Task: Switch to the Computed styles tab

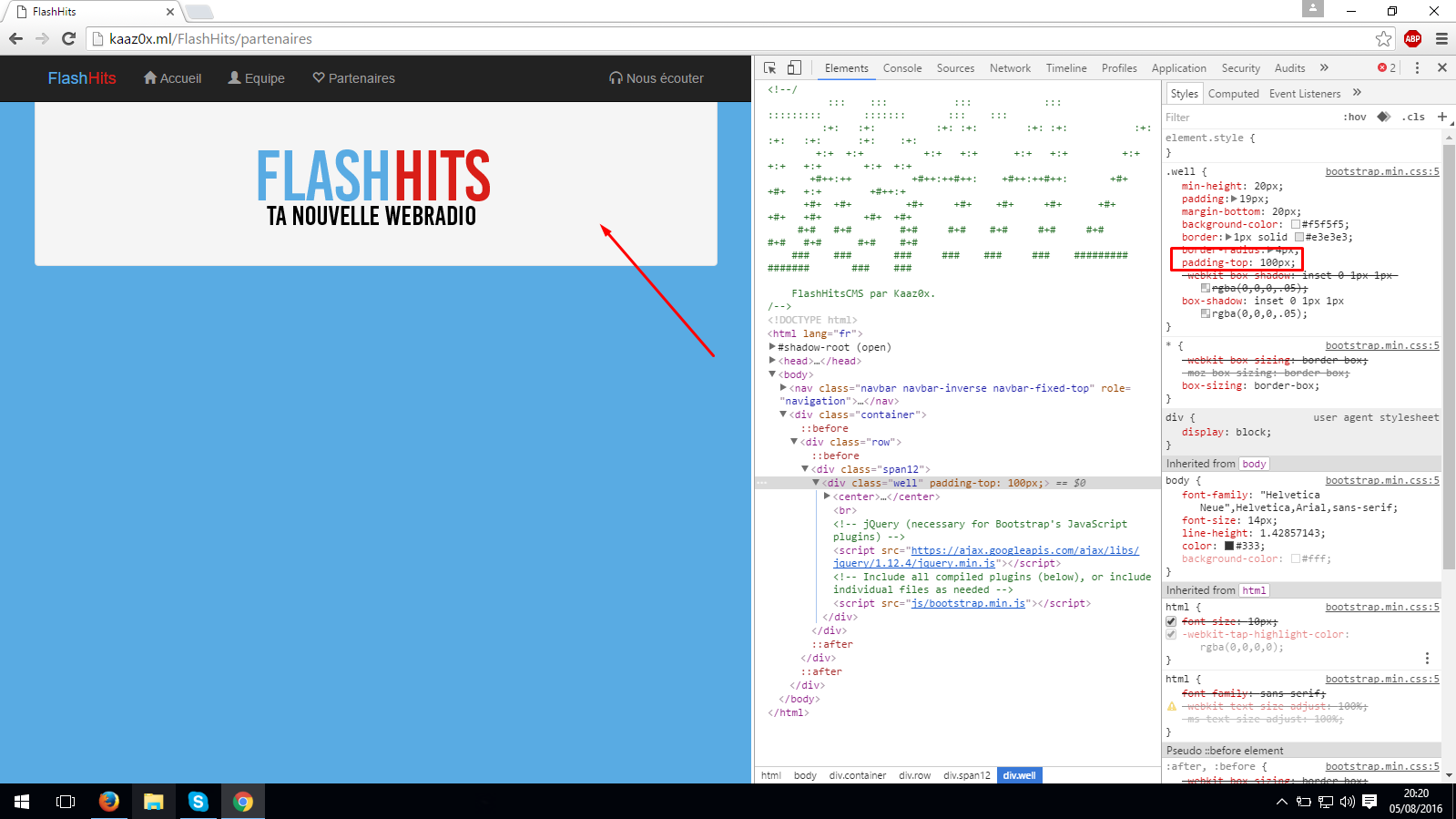Action: click(x=1233, y=94)
